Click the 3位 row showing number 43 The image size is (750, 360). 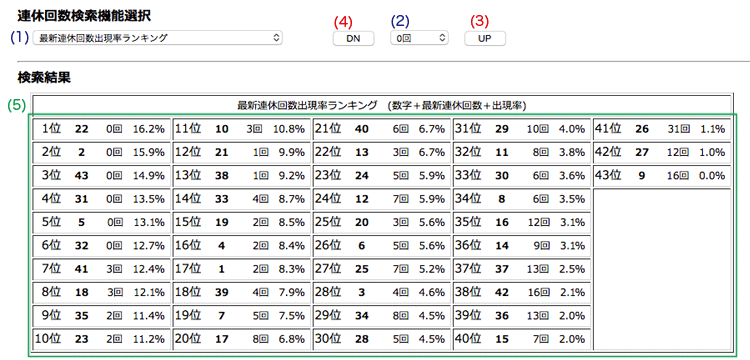pos(101,175)
